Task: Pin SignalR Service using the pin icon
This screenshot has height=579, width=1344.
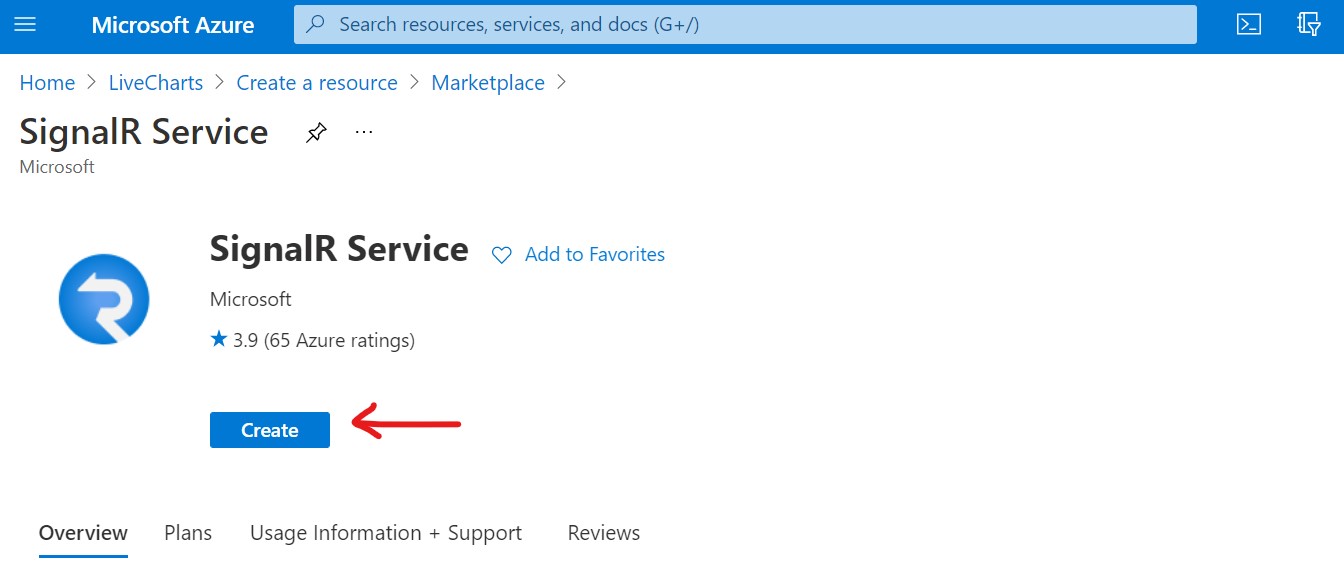Action: click(316, 132)
